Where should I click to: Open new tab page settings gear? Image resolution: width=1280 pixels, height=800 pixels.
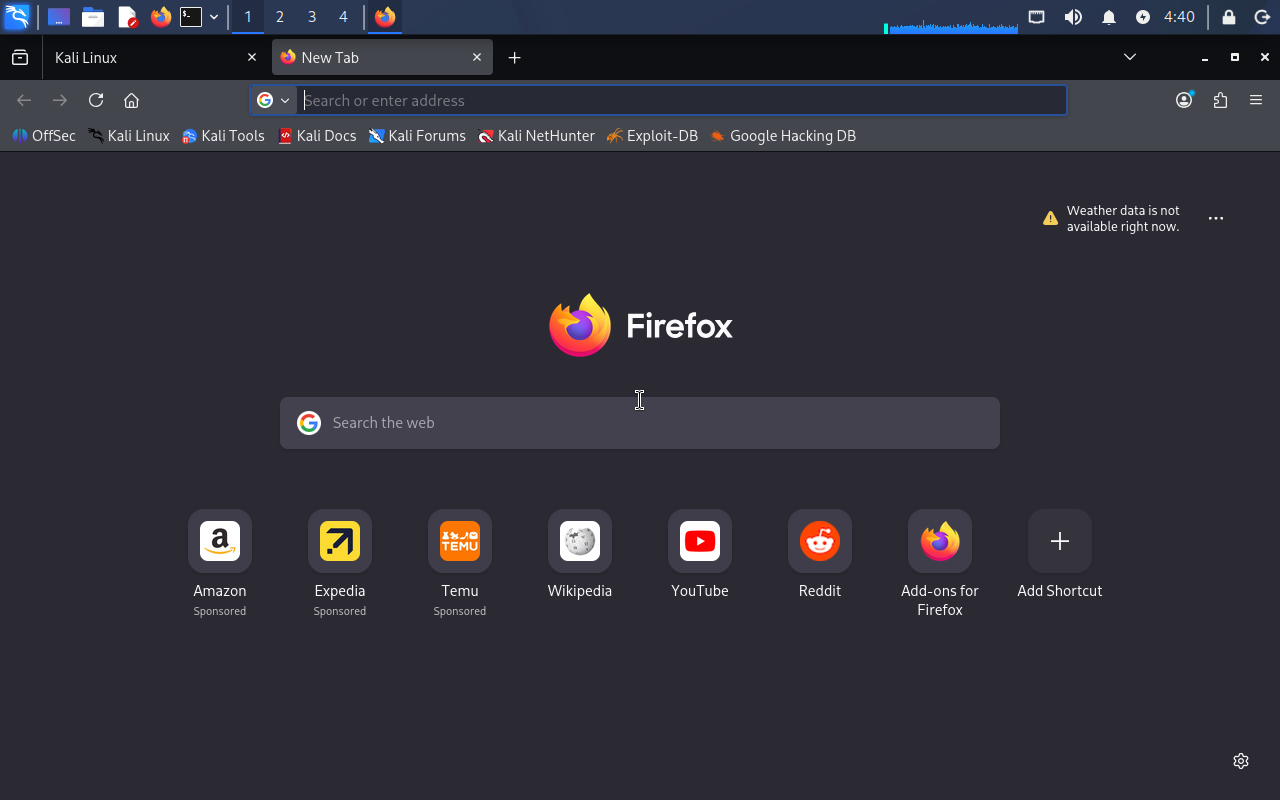coord(1241,761)
